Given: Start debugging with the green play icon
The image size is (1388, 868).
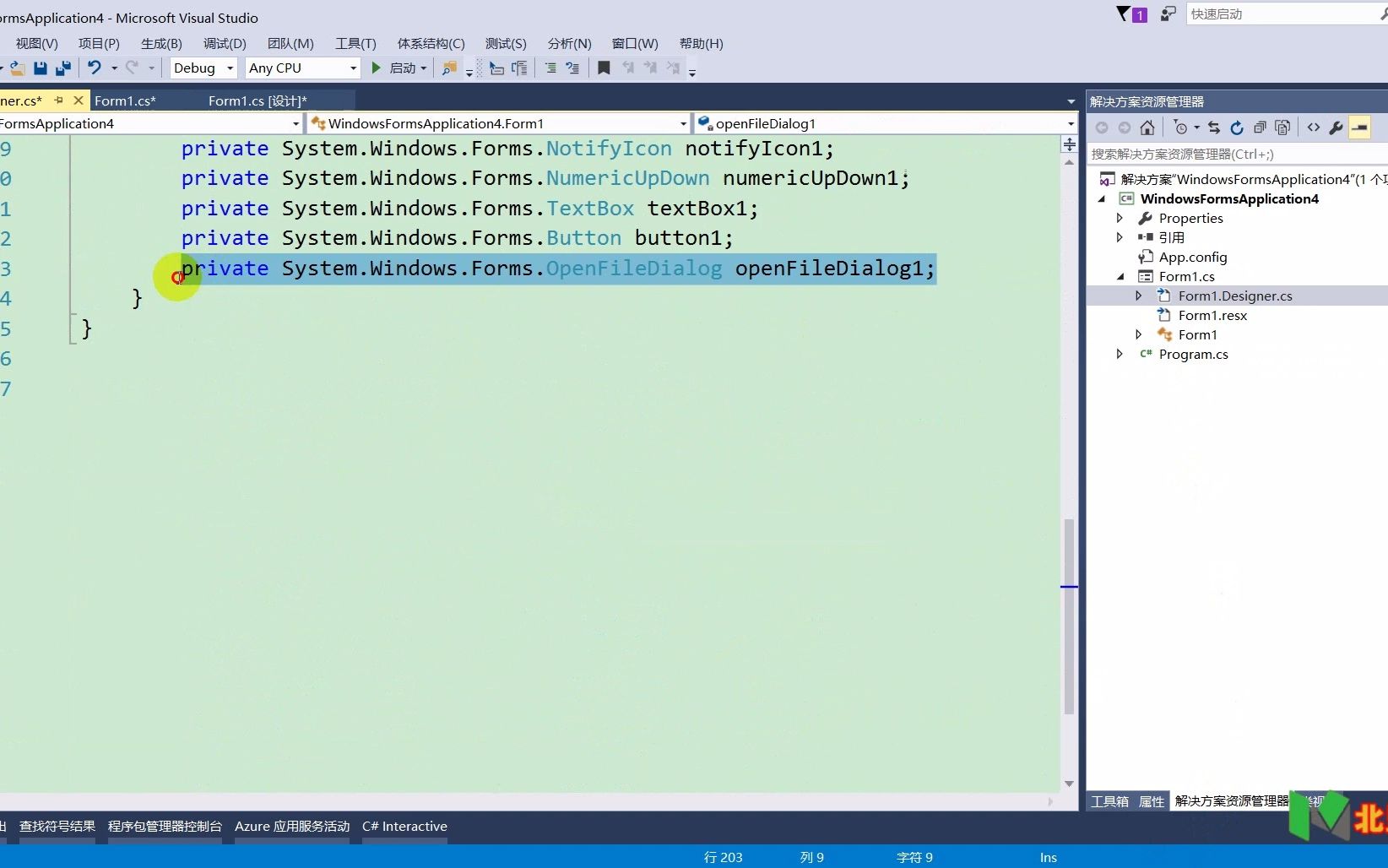Looking at the screenshot, I should (377, 68).
